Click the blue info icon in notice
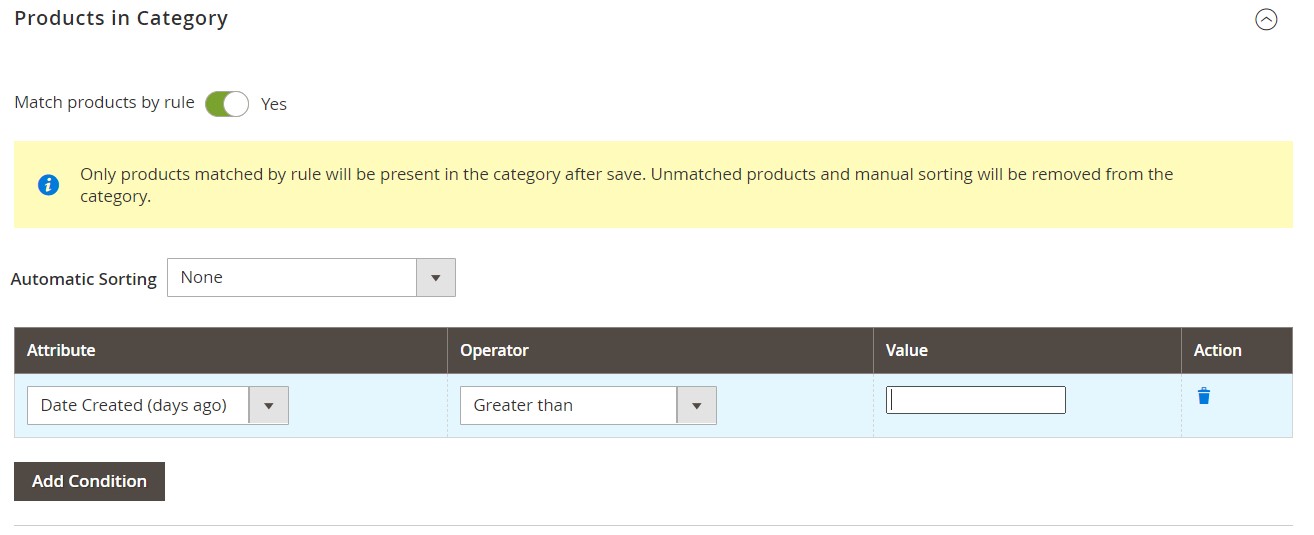The height and width of the screenshot is (535, 1314). click(48, 185)
